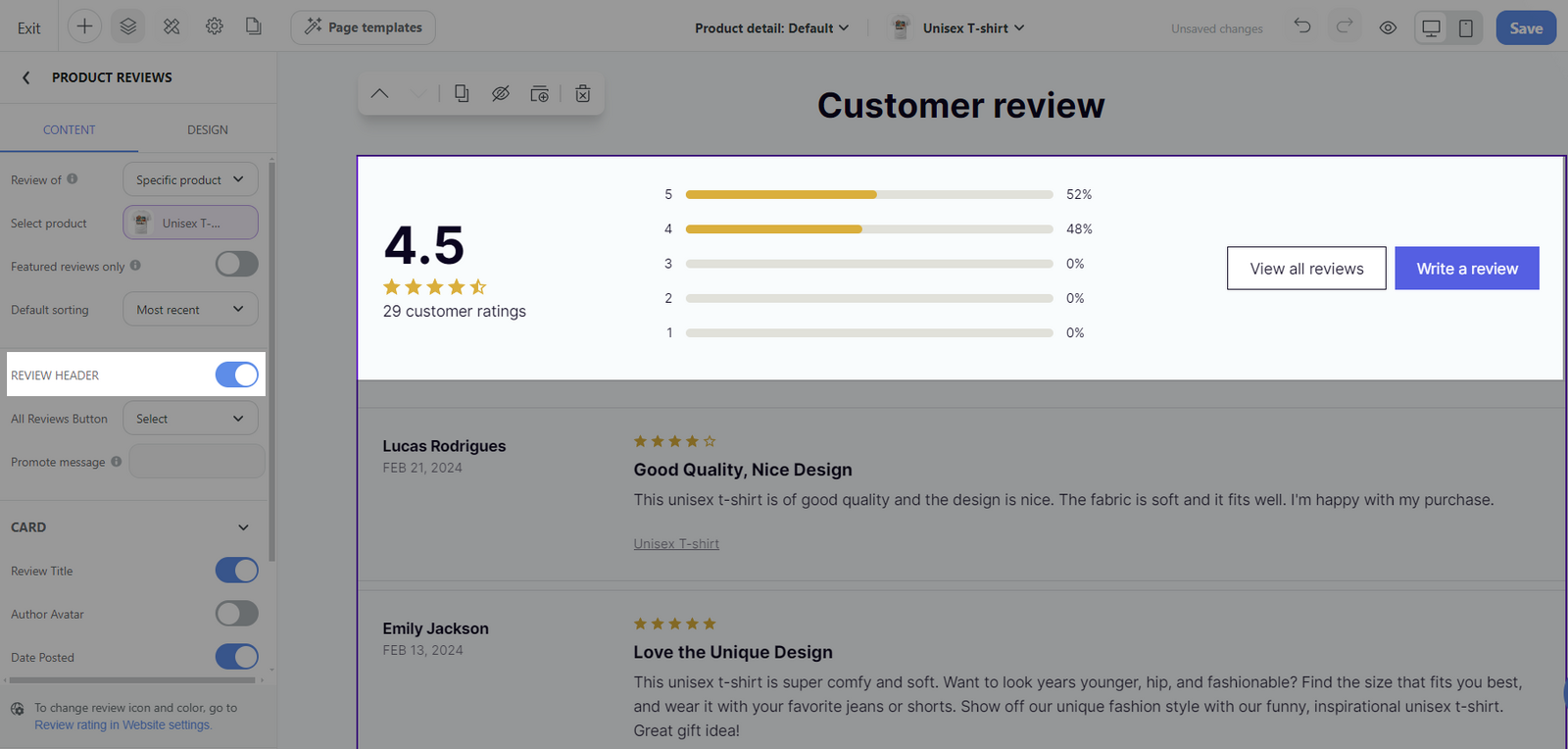The width and height of the screenshot is (1568, 749).
Task: Disable the REVIEW HEADER toggle
Action: click(237, 374)
